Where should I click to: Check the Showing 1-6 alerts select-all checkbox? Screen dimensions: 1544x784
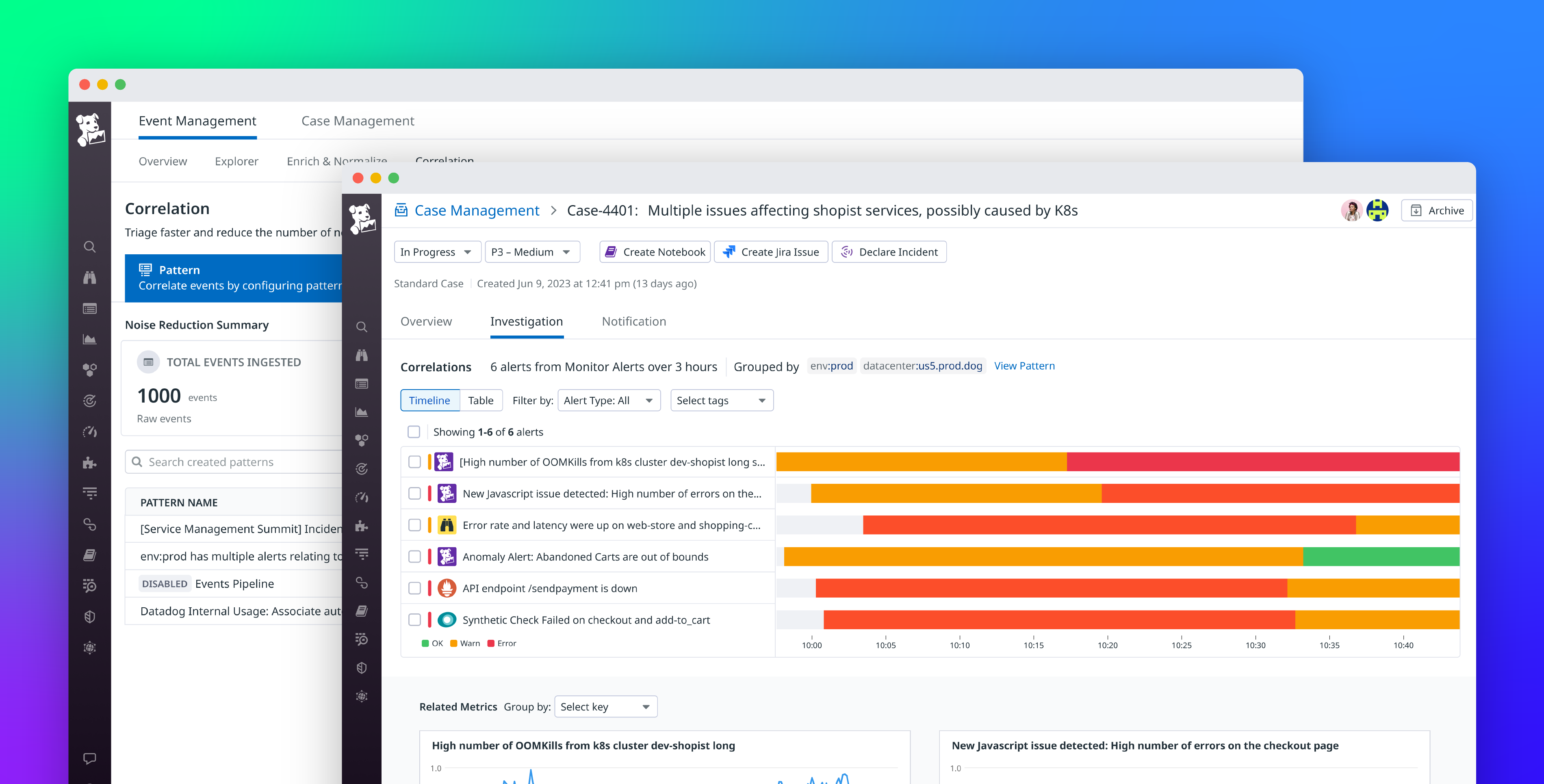414,431
